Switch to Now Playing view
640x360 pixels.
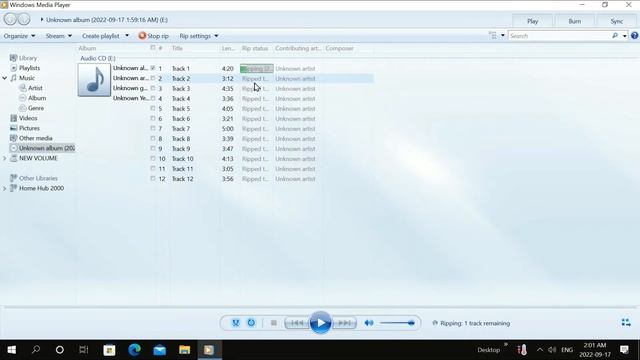[626, 323]
